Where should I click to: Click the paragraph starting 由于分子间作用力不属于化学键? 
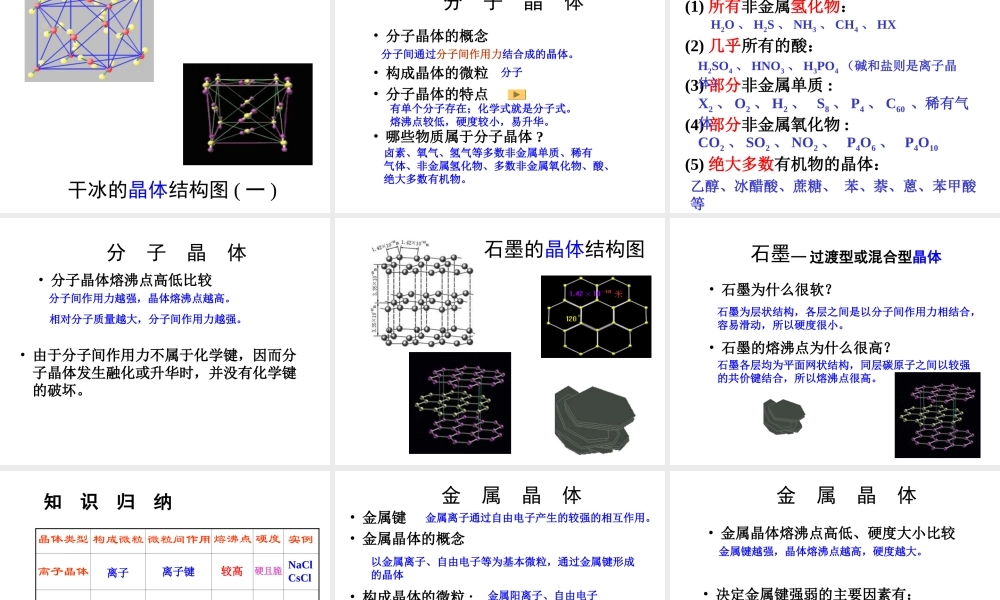tap(165, 372)
